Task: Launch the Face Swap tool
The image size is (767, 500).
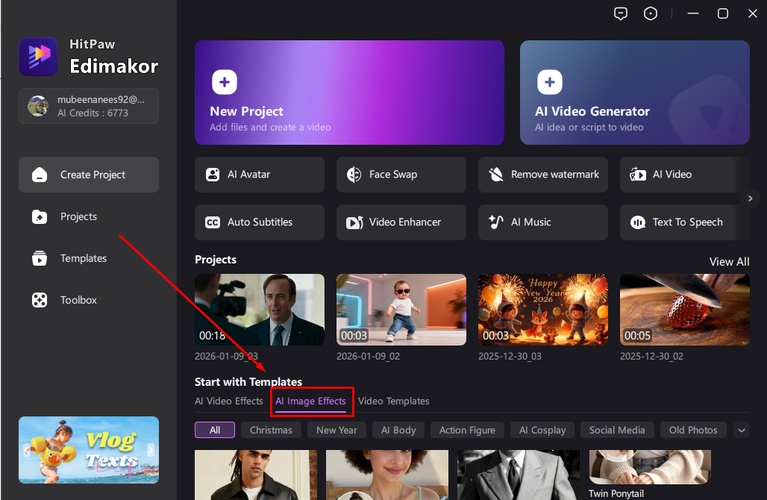Action: pos(400,174)
